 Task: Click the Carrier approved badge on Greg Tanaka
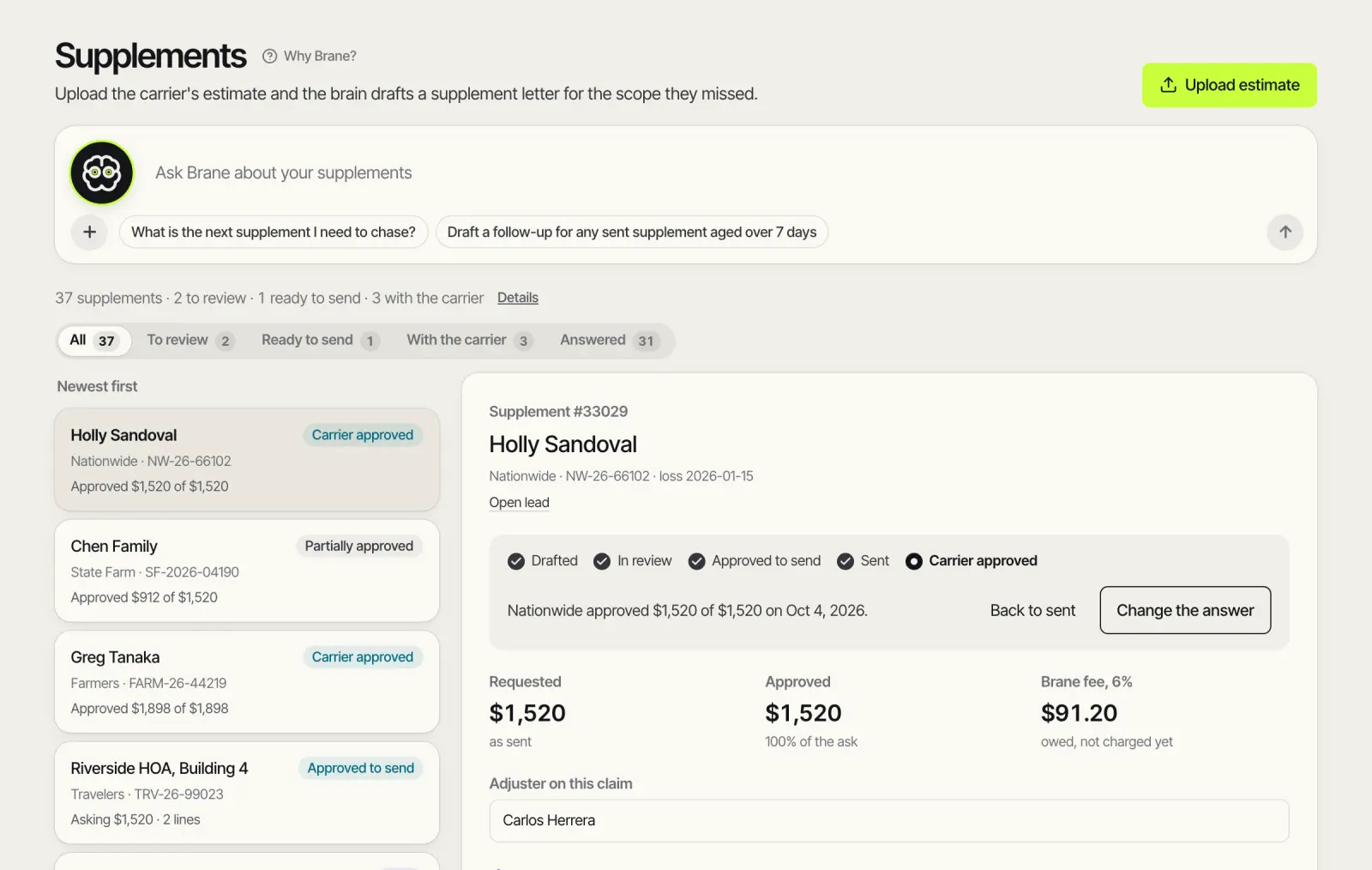[x=363, y=657]
